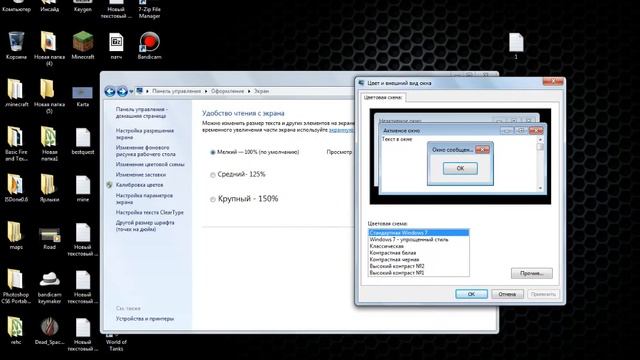Choose the Классическая color scheme
Image resolution: width=640 pixels, height=360 pixels.
point(418,246)
